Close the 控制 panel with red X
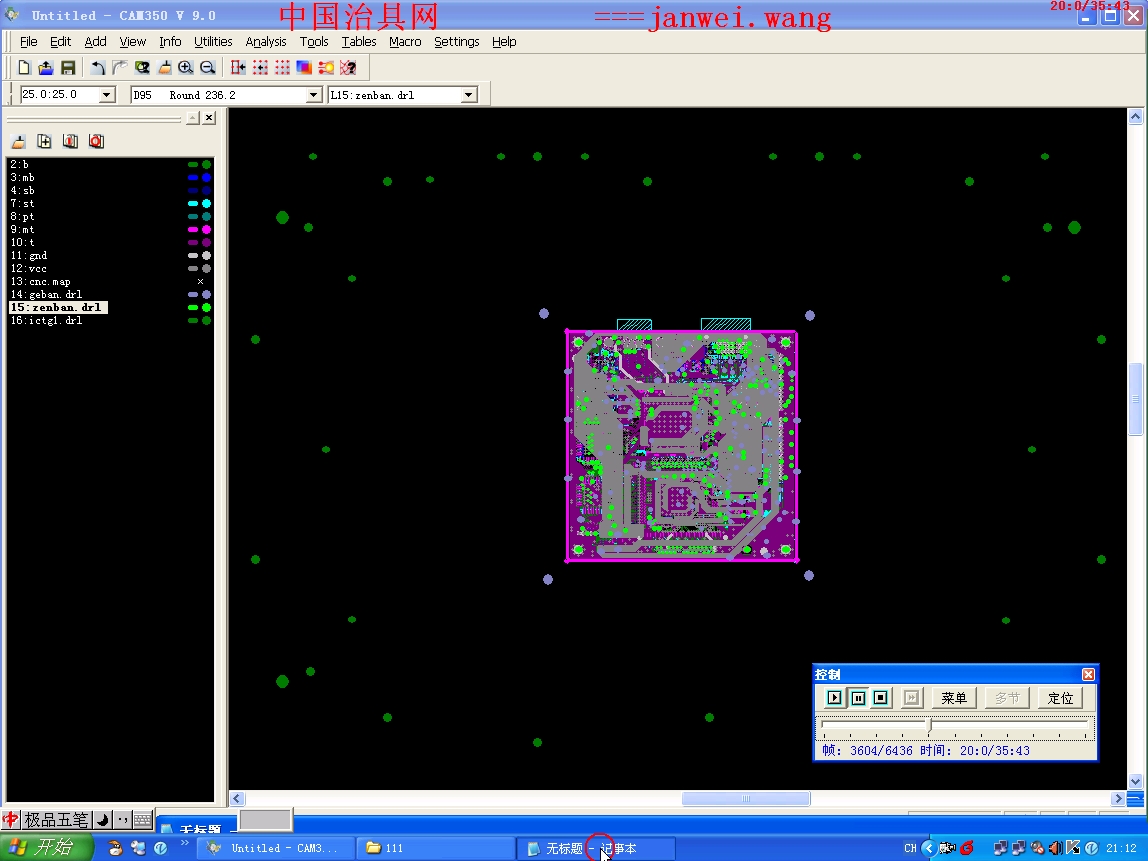 [x=1088, y=674]
